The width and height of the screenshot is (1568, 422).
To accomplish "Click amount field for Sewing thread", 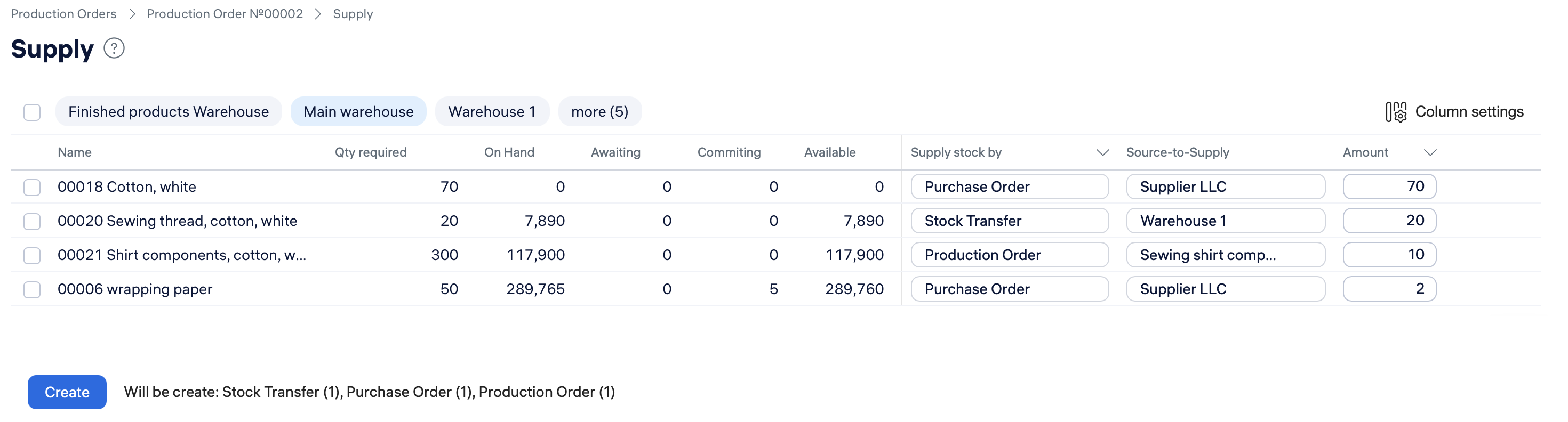I will coord(1390,221).
